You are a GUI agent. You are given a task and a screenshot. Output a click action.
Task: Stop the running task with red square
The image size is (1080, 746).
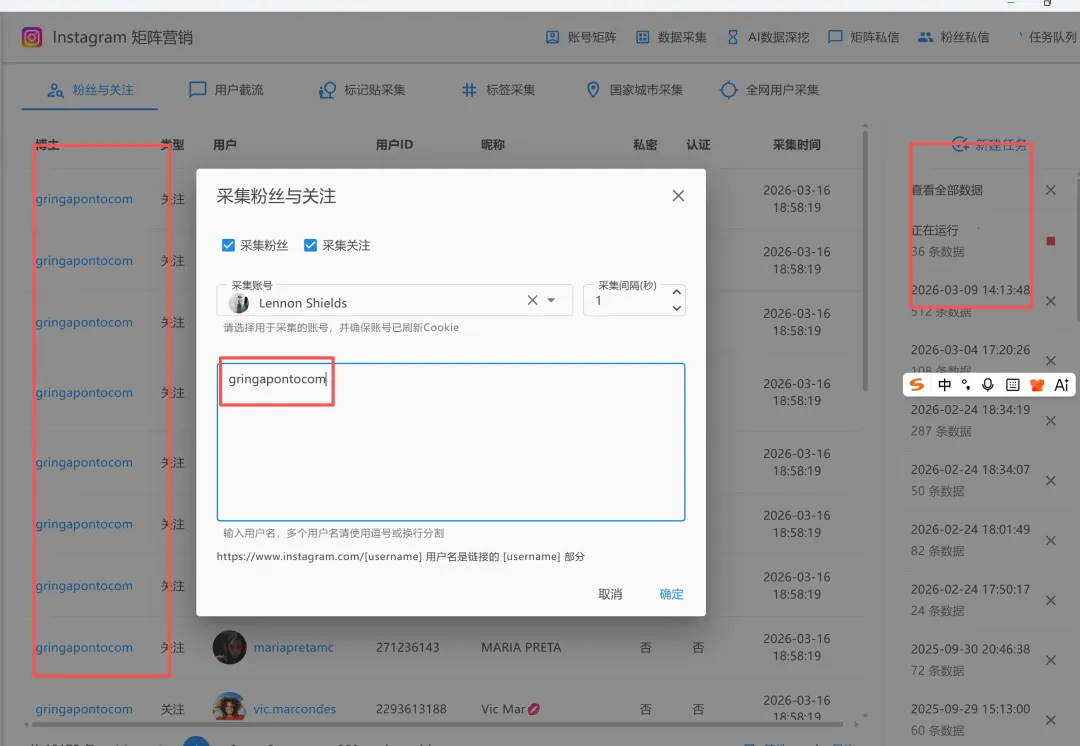click(1052, 240)
